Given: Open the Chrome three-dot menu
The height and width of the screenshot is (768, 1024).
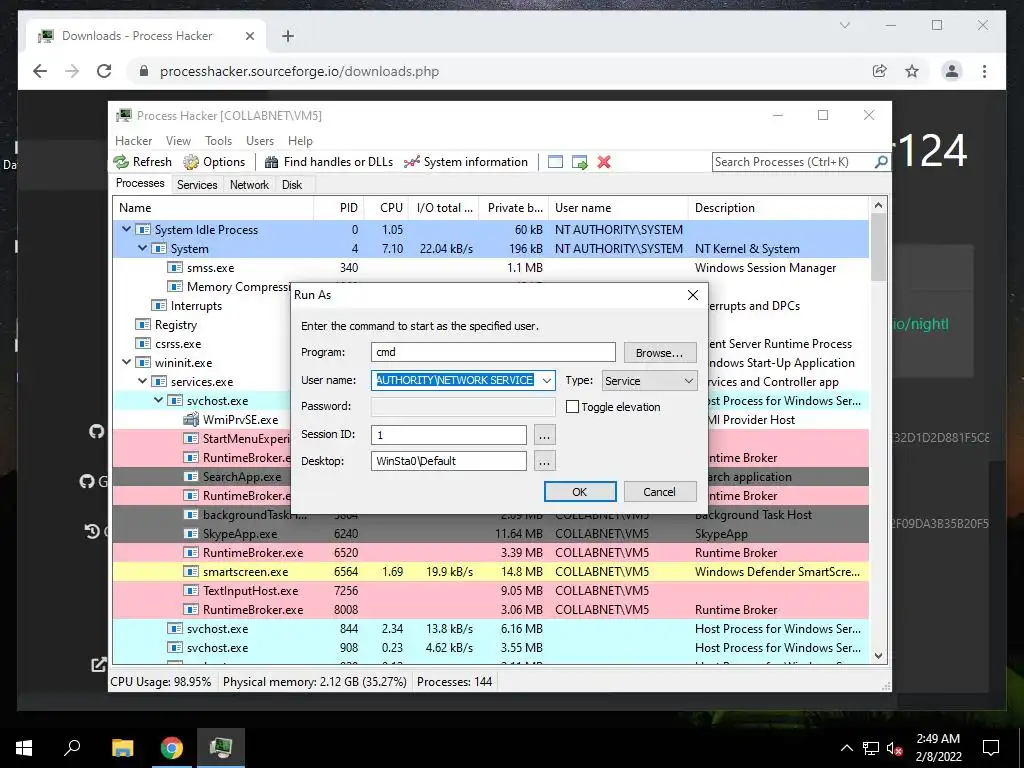Looking at the screenshot, I should pos(984,71).
